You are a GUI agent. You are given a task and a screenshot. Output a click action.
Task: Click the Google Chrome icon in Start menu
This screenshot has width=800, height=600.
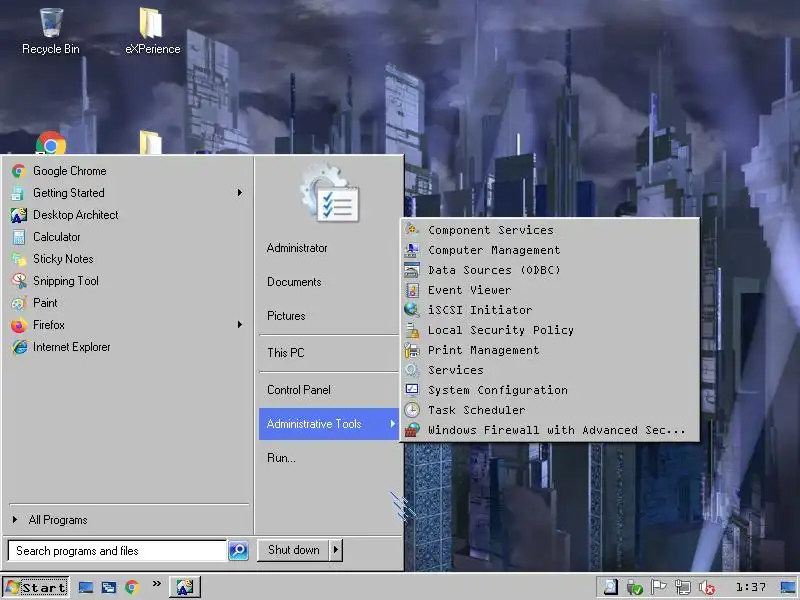pyautogui.click(x=19, y=171)
